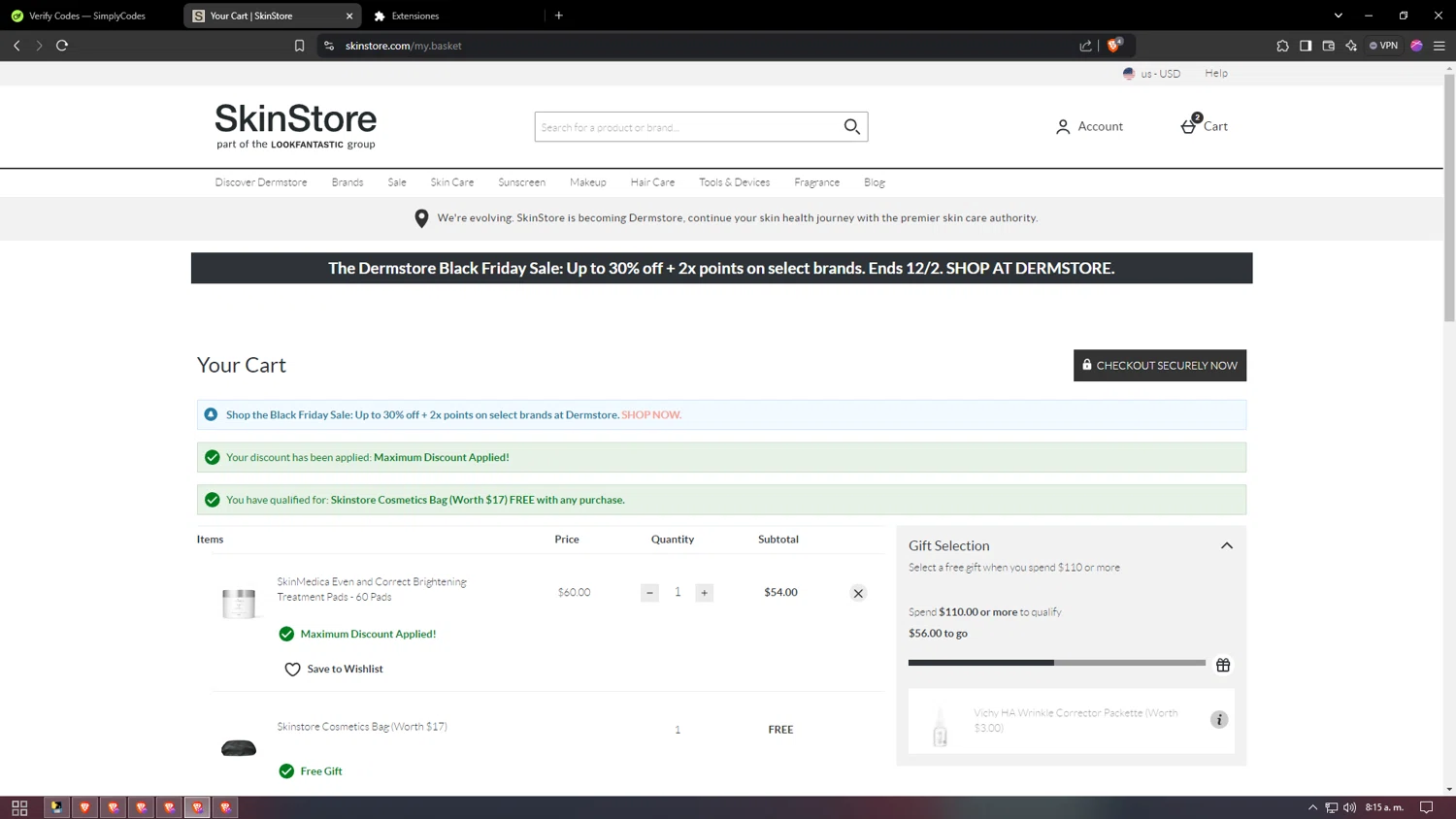Show info for Vichy HA Wrinkle Corrector
1456x819 pixels.
tap(1219, 720)
